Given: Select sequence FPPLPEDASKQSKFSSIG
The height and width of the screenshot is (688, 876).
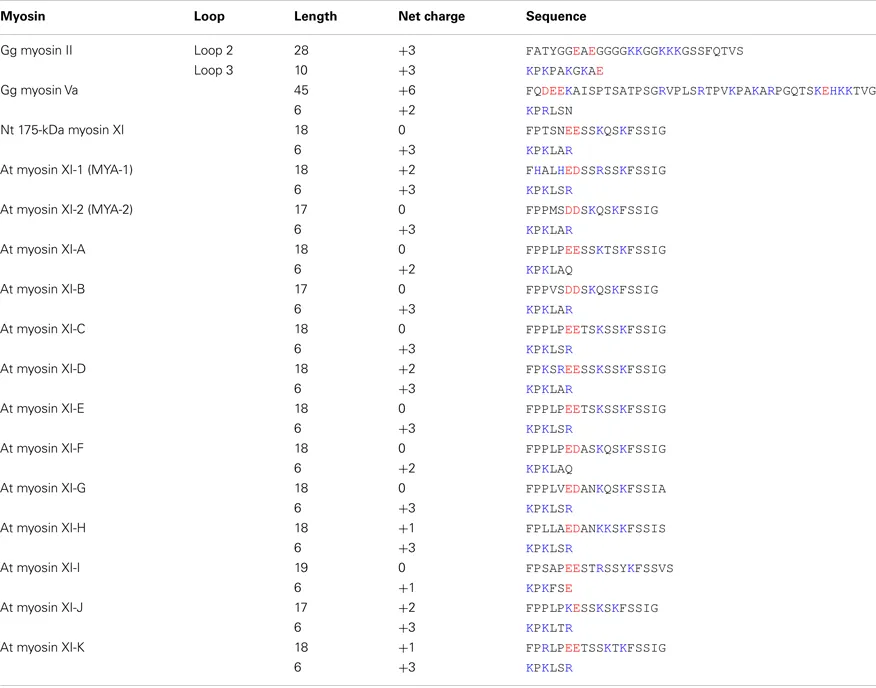Looking at the screenshot, I should click(x=596, y=449).
